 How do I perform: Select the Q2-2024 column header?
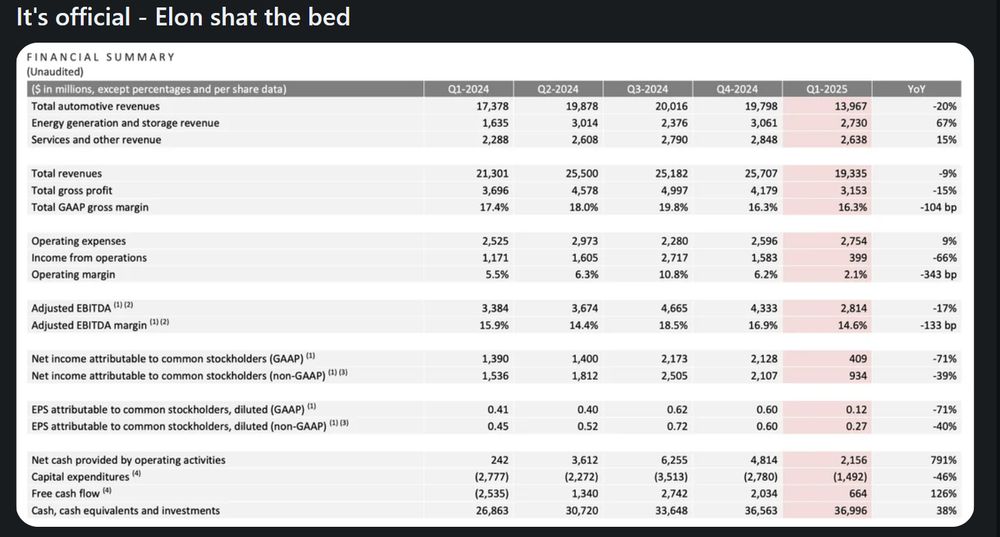tap(558, 89)
